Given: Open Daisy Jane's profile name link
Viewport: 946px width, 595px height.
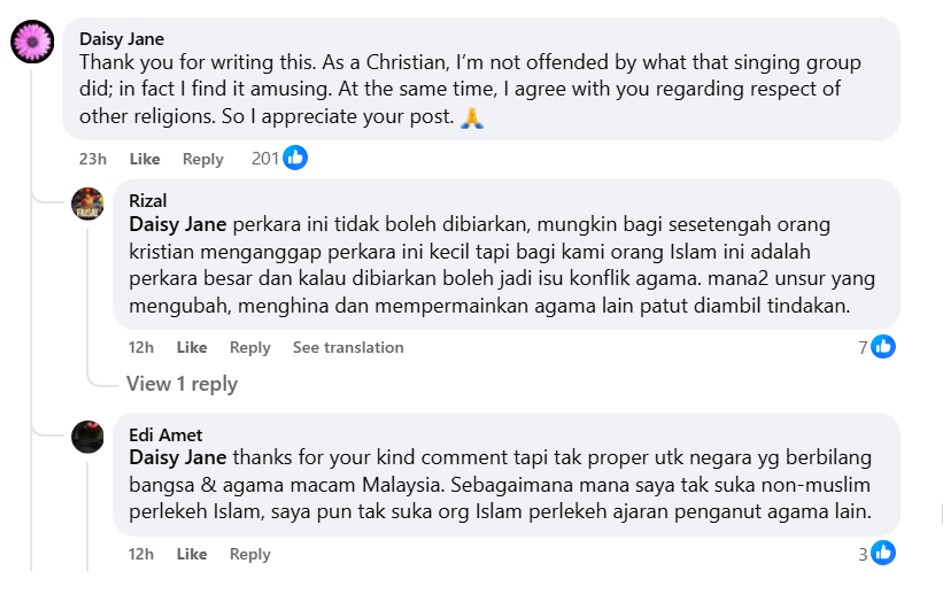Looking at the screenshot, I should tap(122, 39).
